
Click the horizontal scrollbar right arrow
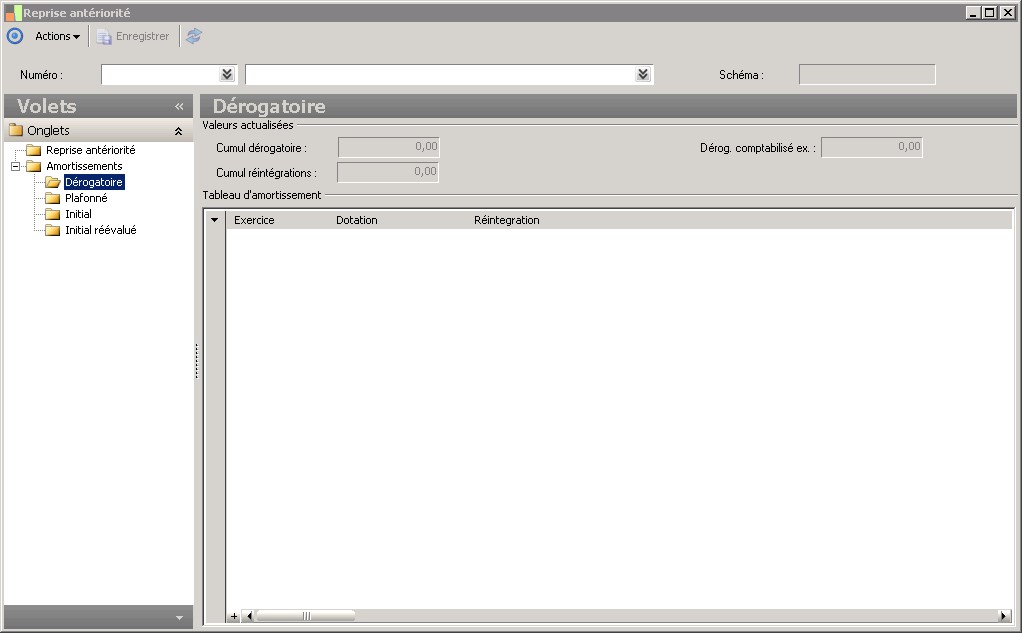(1004, 616)
